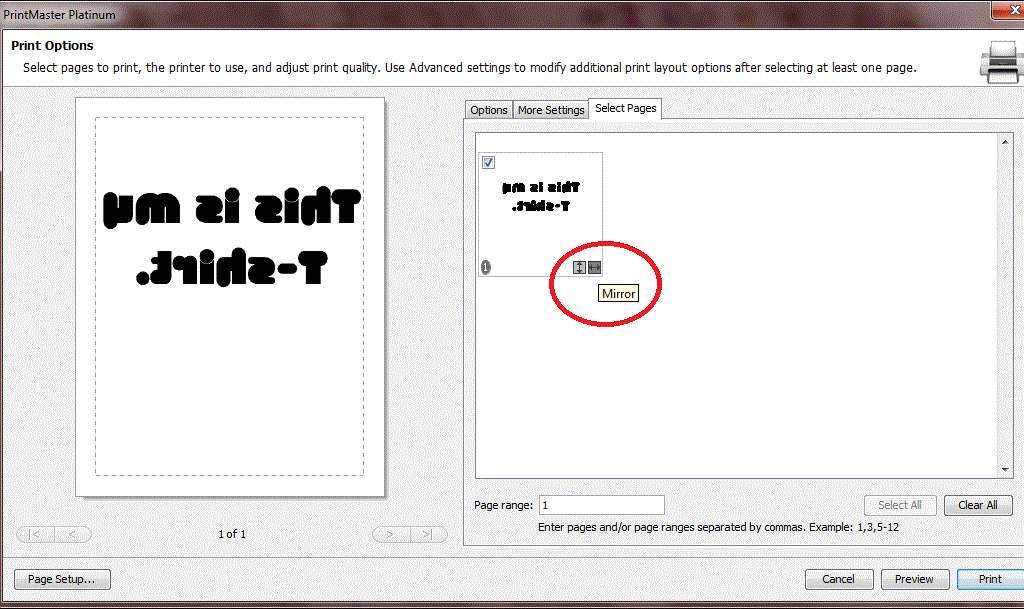Image resolution: width=1024 pixels, height=609 pixels.
Task: Click the vertical flip icon on thumbnail
Action: [x=579, y=267]
